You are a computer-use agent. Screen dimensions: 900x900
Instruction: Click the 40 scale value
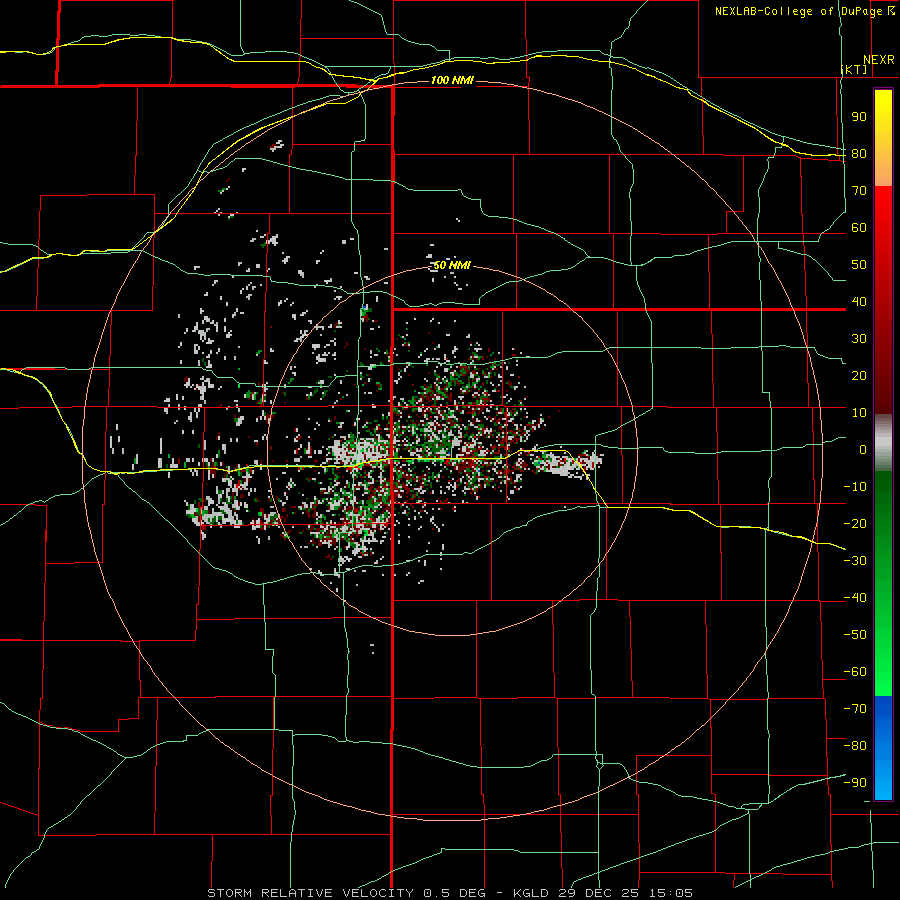click(859, 301)
